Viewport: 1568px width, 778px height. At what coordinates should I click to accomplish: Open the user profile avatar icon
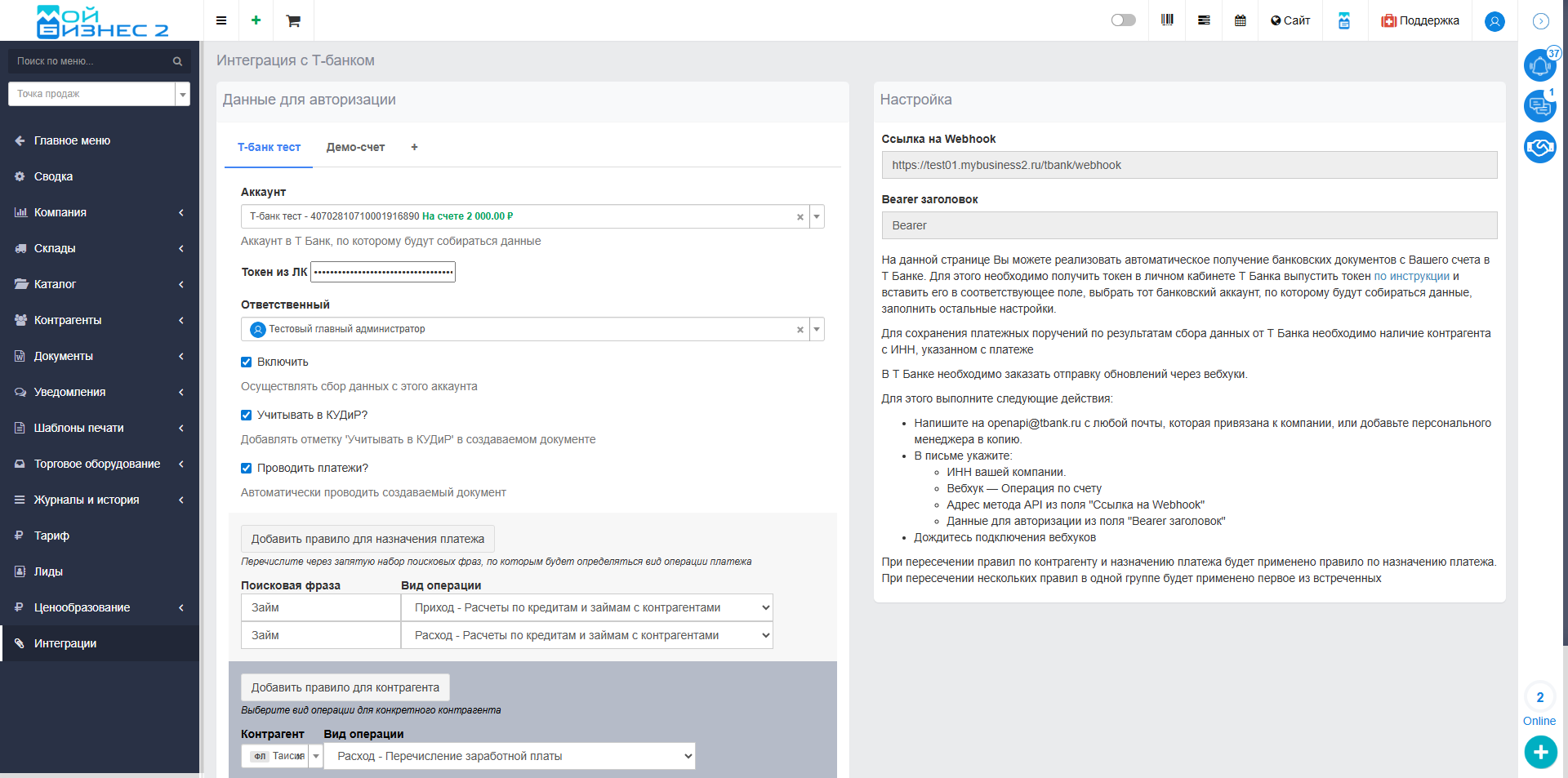point(1494,21)
